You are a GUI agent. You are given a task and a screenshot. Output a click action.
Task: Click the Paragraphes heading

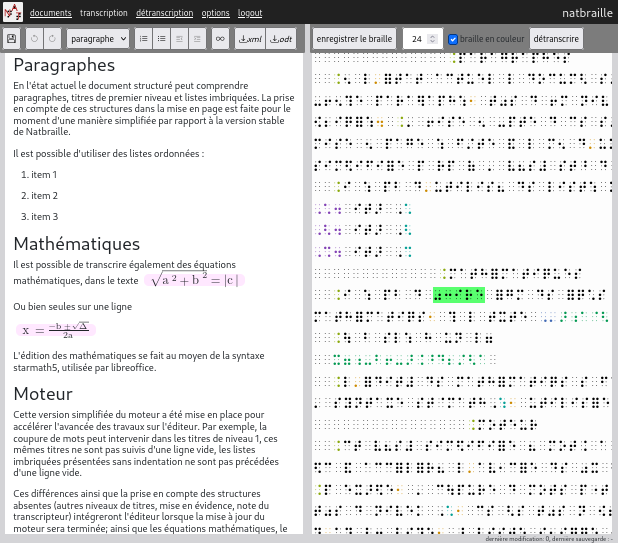[64, 65]
